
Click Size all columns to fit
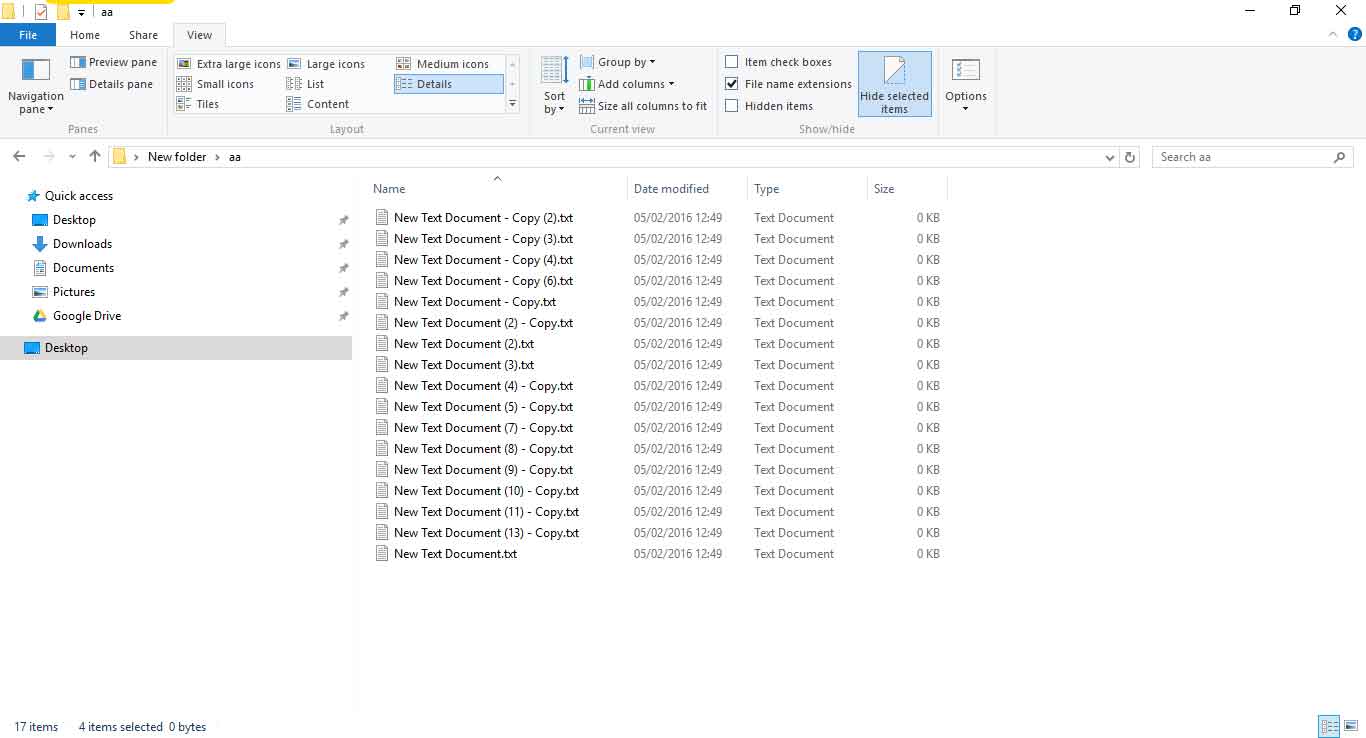[643, 106]
